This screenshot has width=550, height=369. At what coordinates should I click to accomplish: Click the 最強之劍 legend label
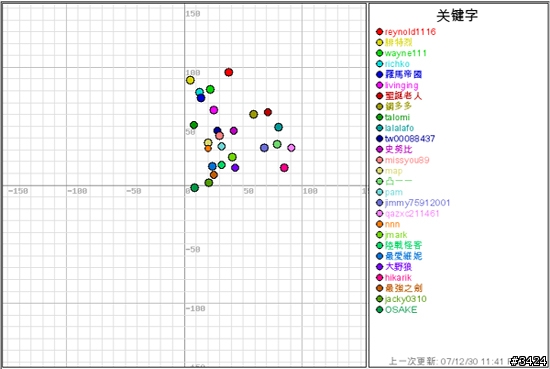point(399,288)
